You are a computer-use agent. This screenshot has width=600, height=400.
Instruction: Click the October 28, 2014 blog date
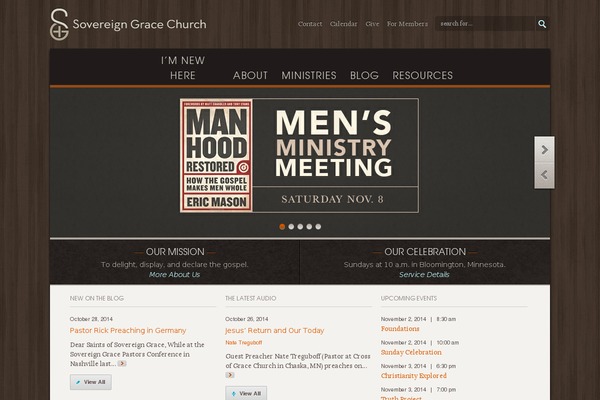point(91,319)
